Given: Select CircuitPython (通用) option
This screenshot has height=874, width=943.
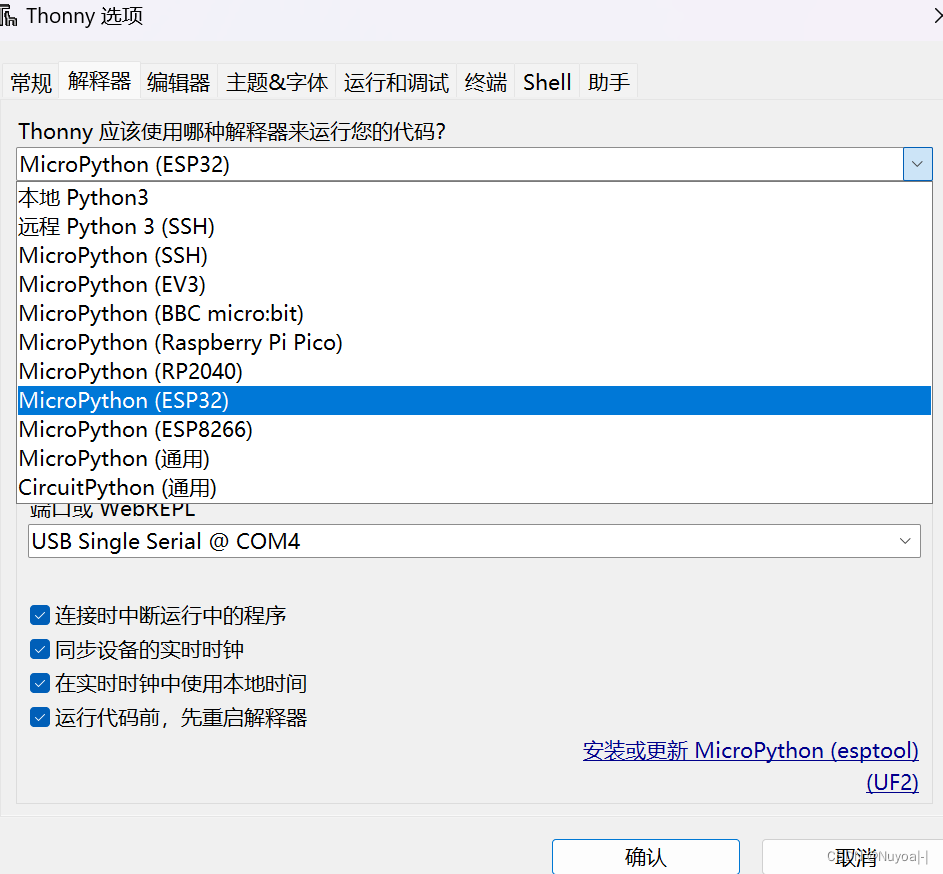Looking at the screenshot, I should click(x=475, y=487).
